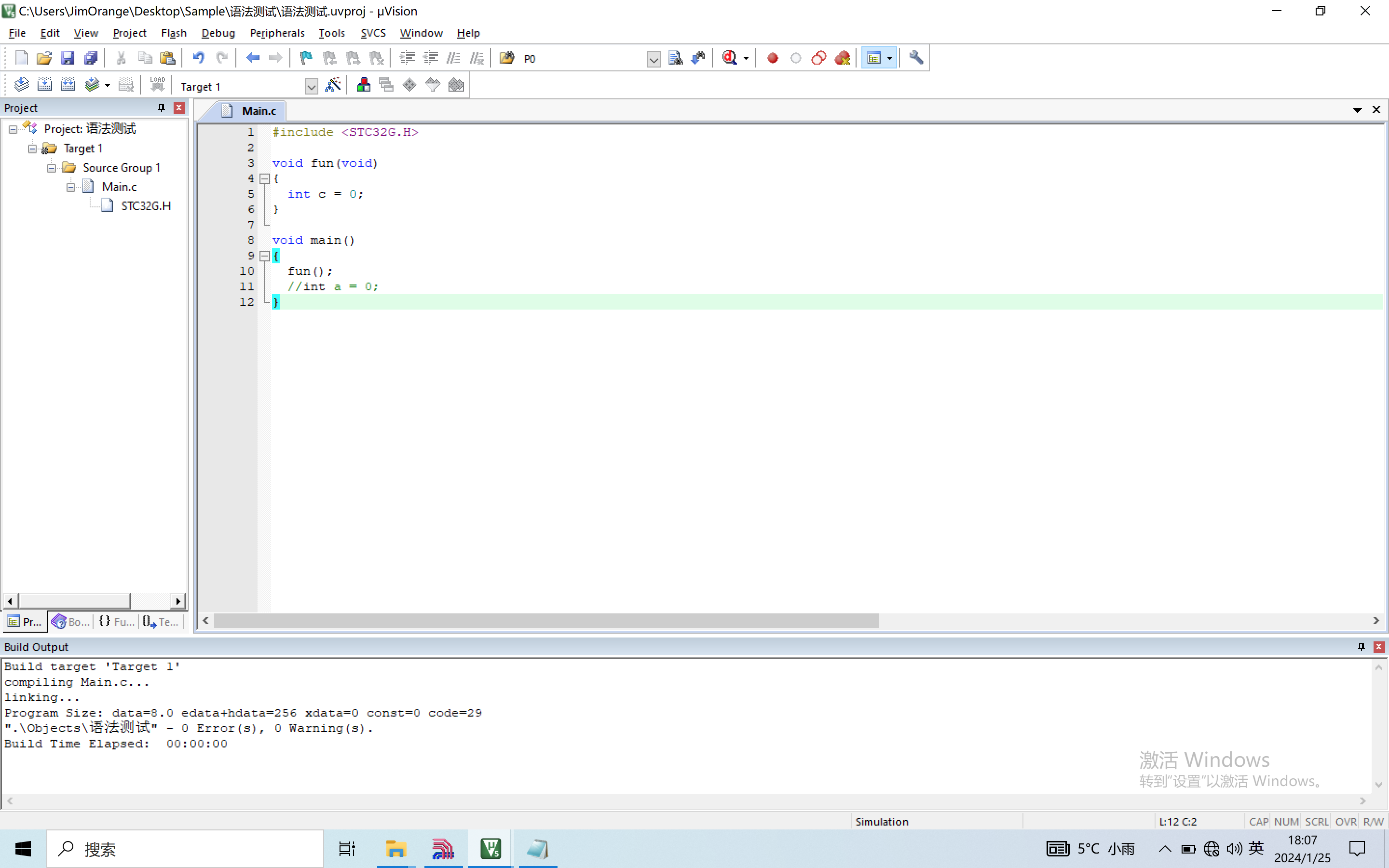Open the find text P0 dropdown
This screenshot has width=1389, height=868.
click(653, 58)
